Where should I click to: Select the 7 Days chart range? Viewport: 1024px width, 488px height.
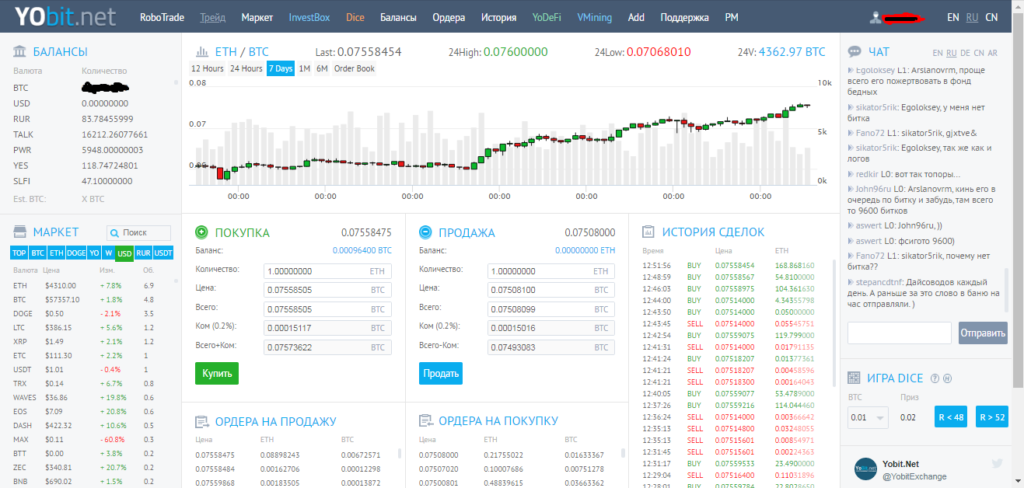pyautogui.click(x=280, y=69)
